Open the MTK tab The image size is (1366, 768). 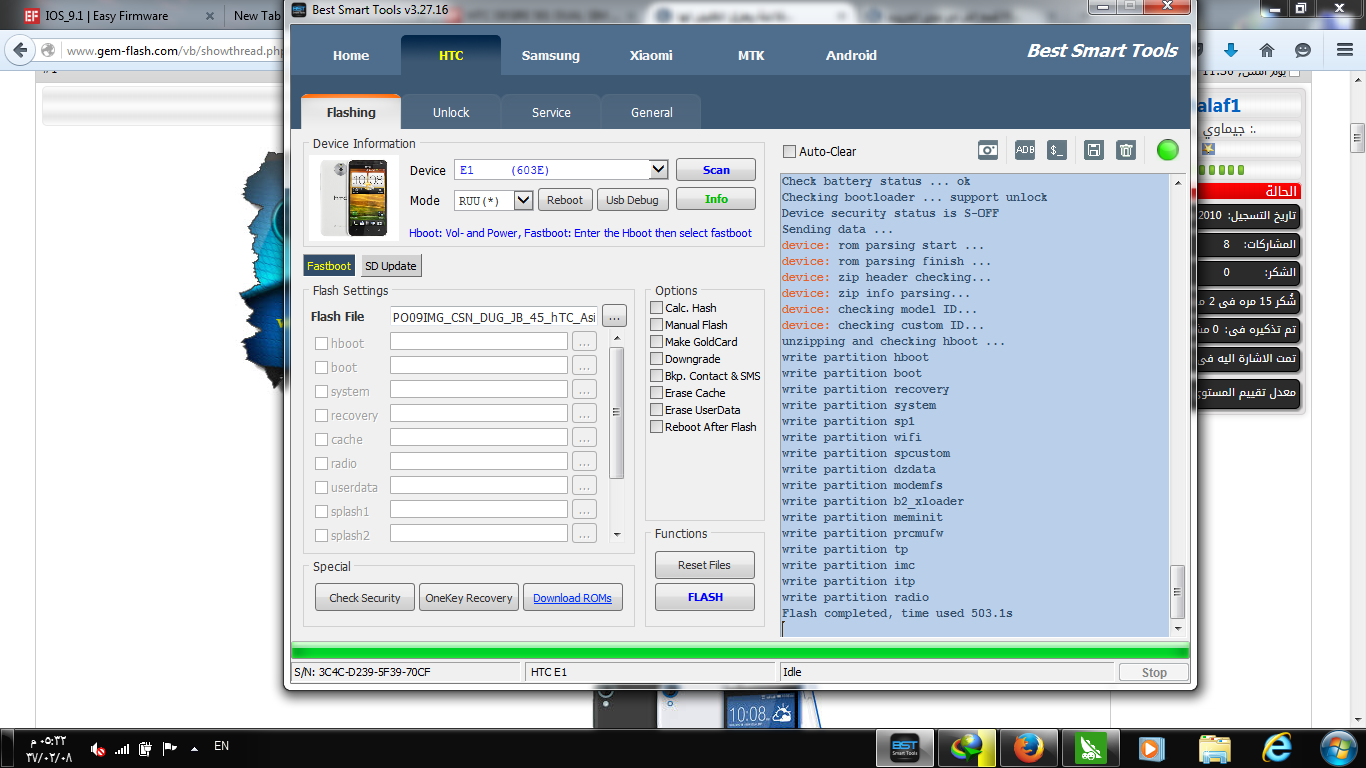click(x=751, y=55)
